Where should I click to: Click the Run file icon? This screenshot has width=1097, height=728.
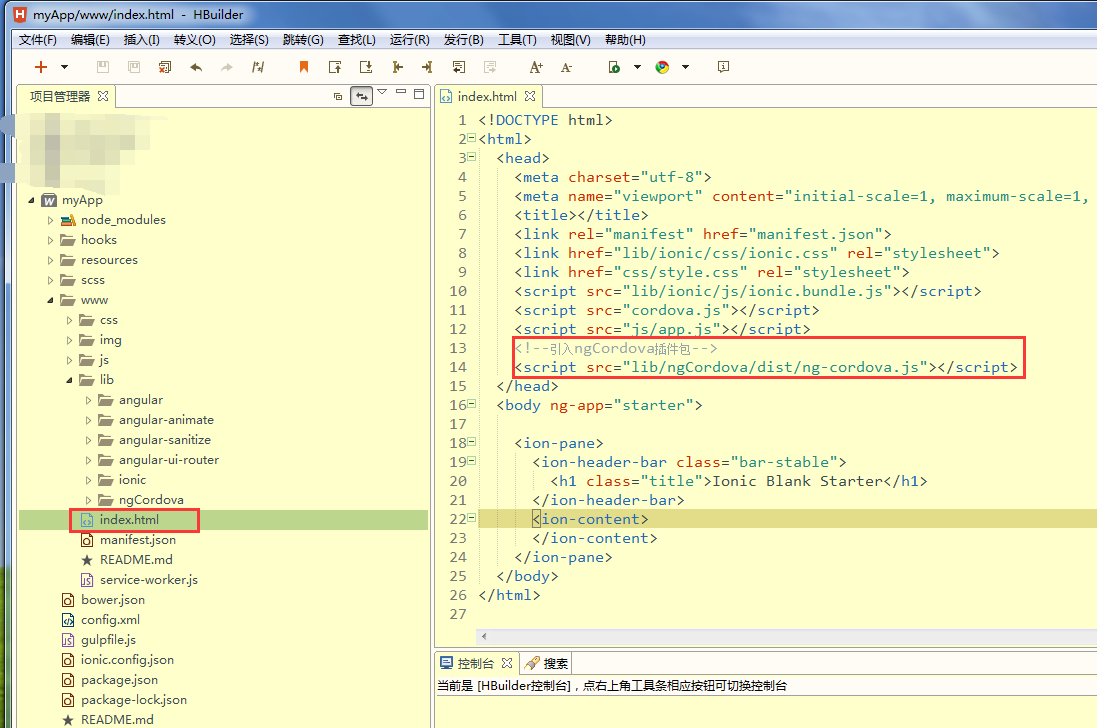click(614, 67)
